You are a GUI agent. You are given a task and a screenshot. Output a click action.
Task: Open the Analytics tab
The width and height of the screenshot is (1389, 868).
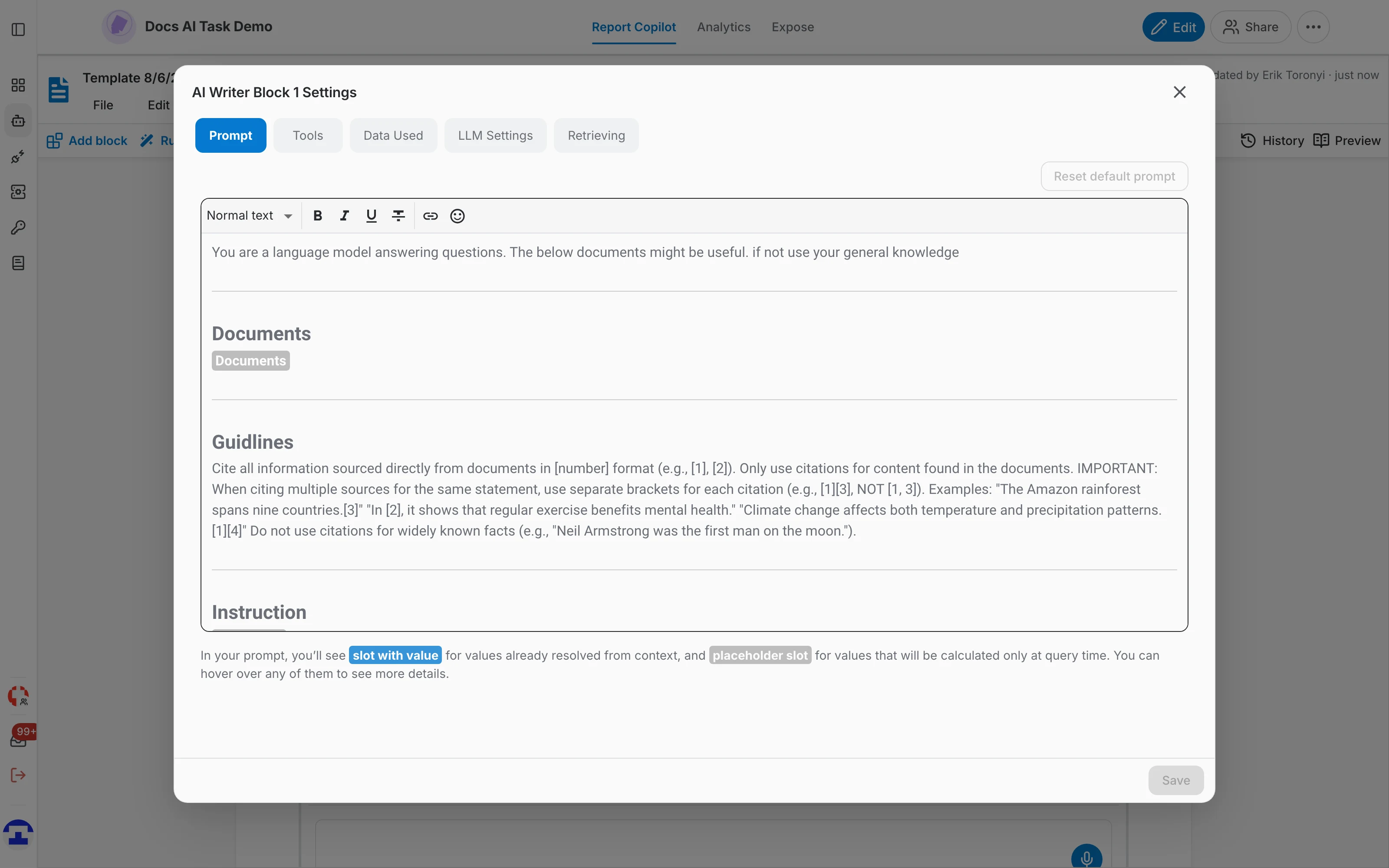(x=724, y=27)
